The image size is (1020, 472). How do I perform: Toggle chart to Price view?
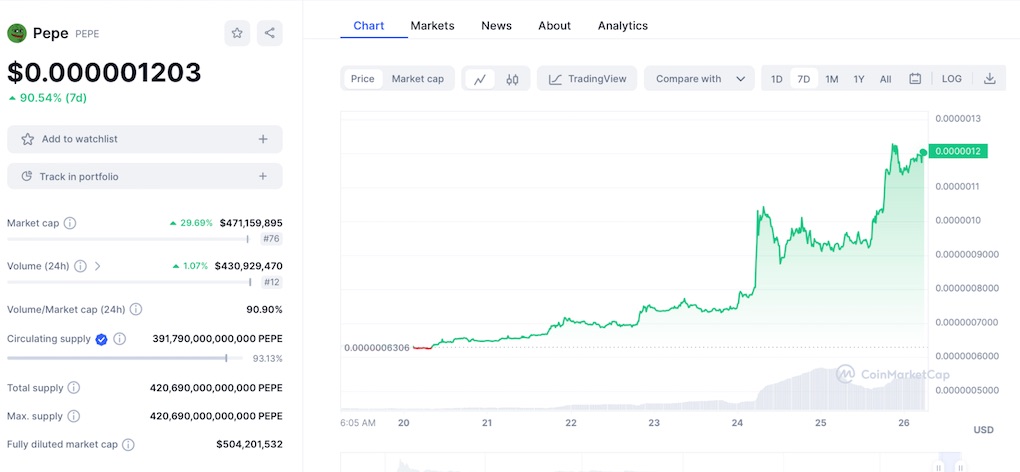[362, 79]
